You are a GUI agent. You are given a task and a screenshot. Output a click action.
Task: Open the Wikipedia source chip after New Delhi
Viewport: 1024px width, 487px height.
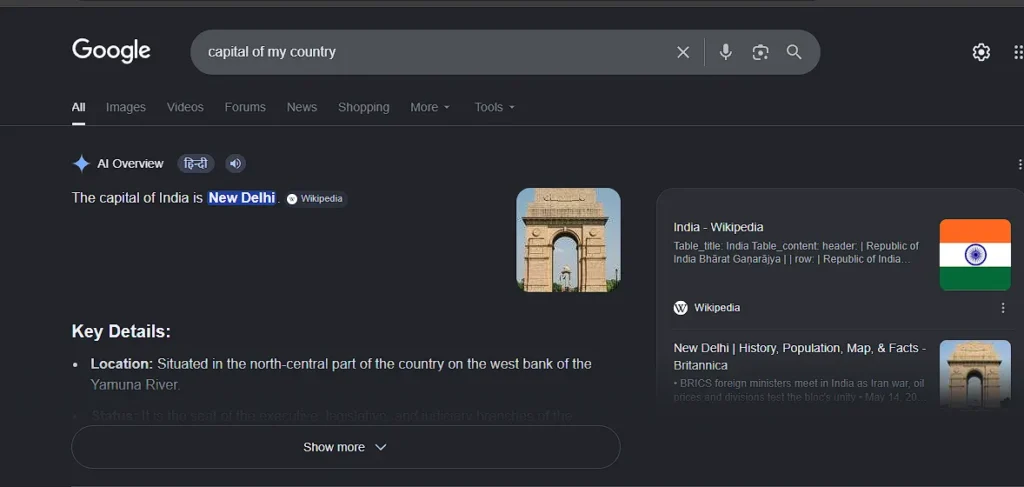coord(316,198)
